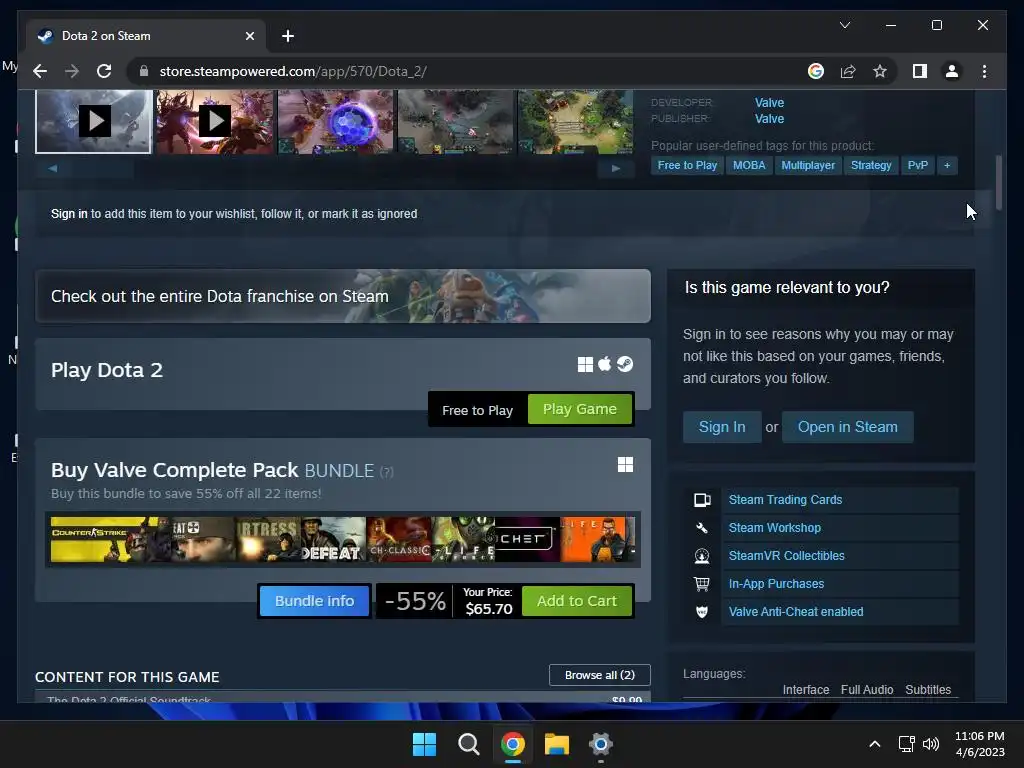
Task: Open the fourth gameplay screenshot thumbnail
Action: click(x=455, y=121)
